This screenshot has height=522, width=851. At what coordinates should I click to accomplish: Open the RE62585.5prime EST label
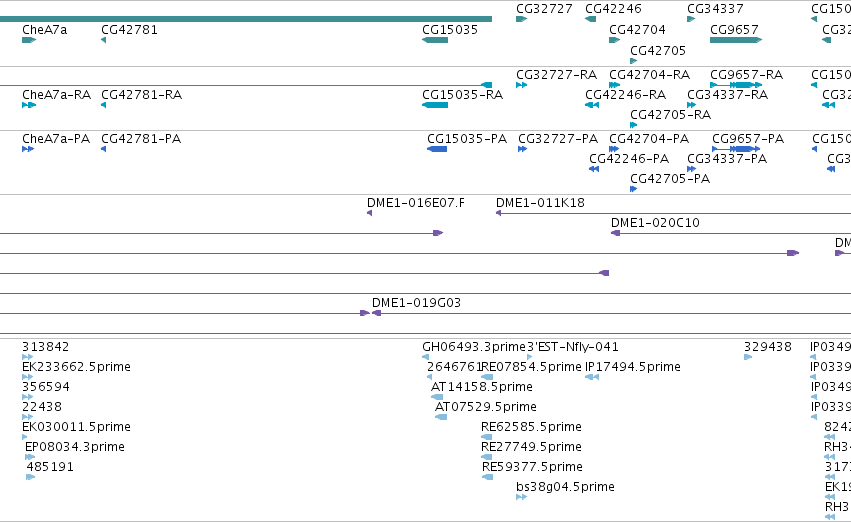pos(531,427)
